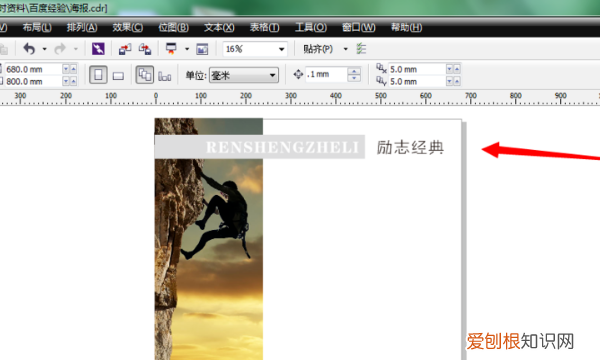Open the 排列(A) menu
Viewport: 600px width, 360px height.
click(x=82, y=27)
